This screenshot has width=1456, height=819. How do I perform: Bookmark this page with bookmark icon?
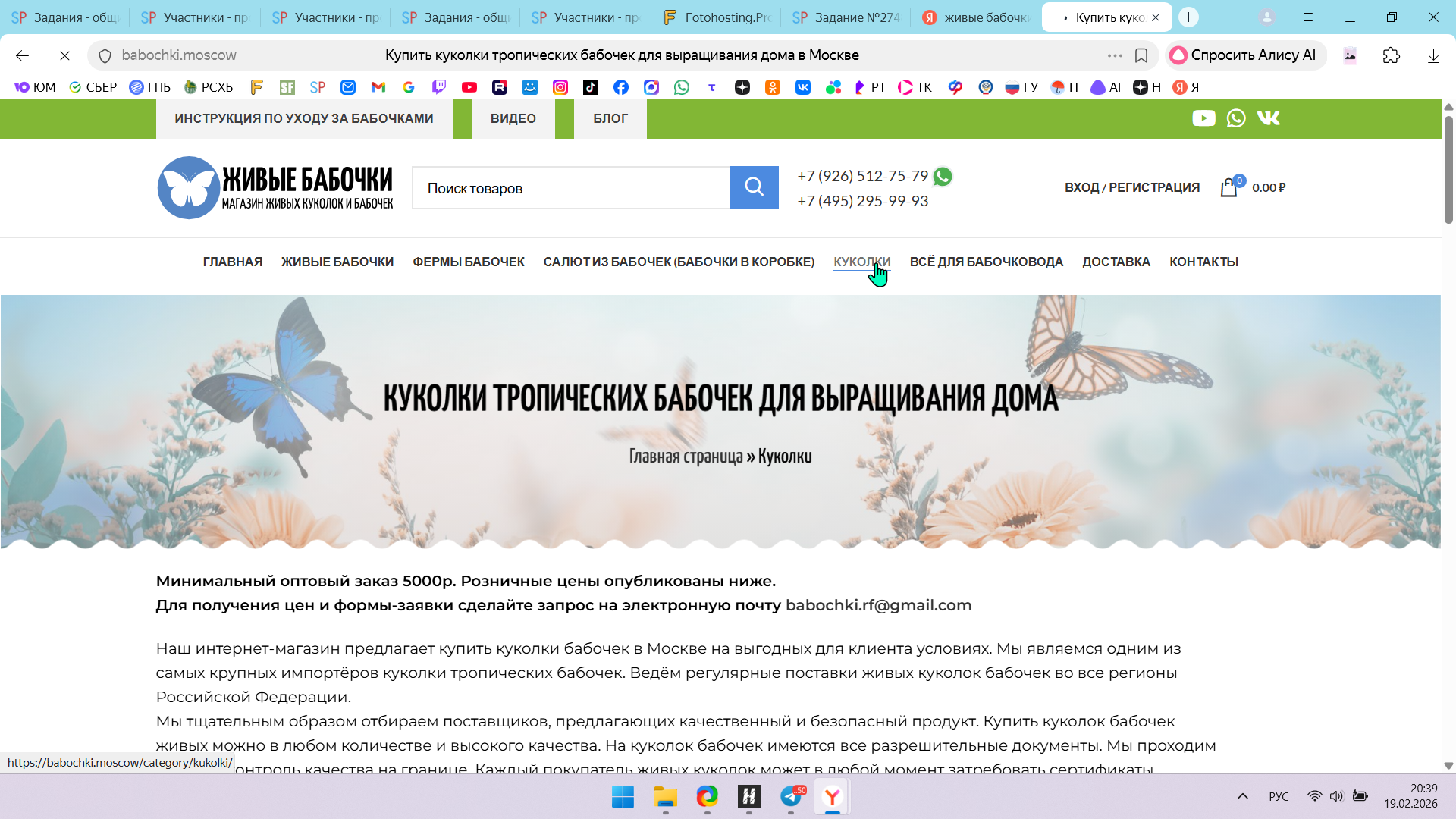coord(1141,55)
